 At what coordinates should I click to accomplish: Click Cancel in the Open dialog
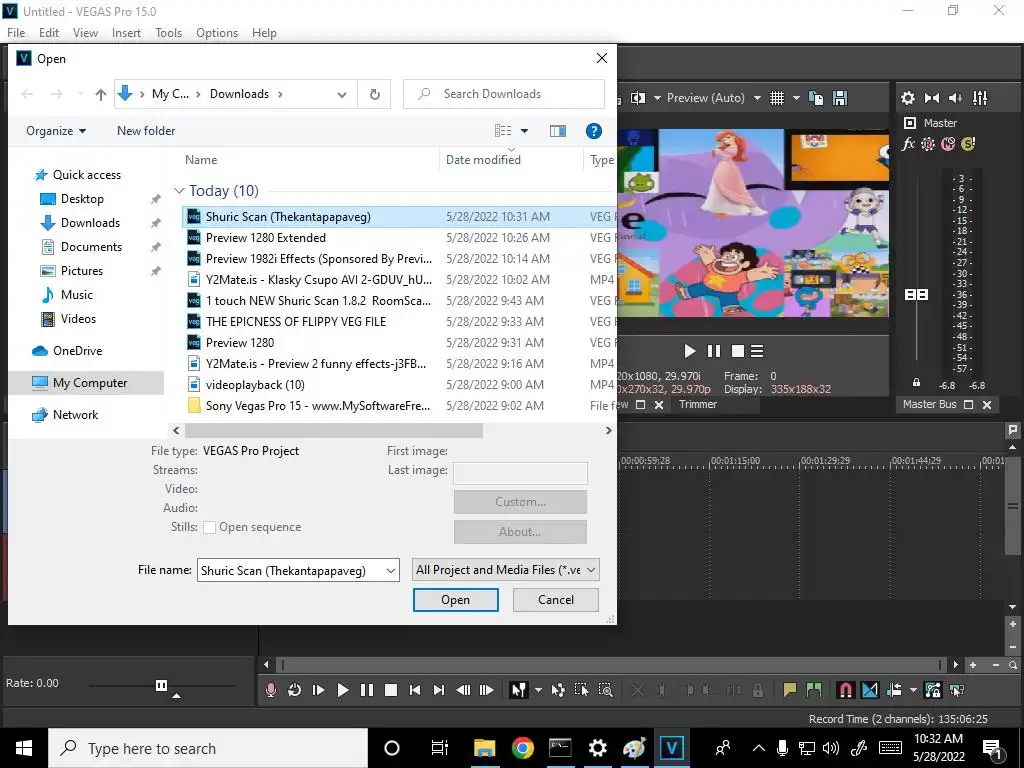[556, 600]
